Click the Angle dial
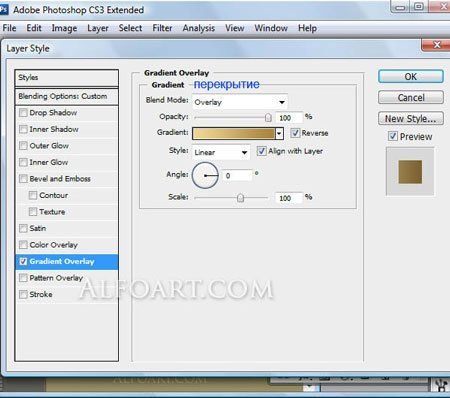The image size is (450, 398). (x=205, y=175)
